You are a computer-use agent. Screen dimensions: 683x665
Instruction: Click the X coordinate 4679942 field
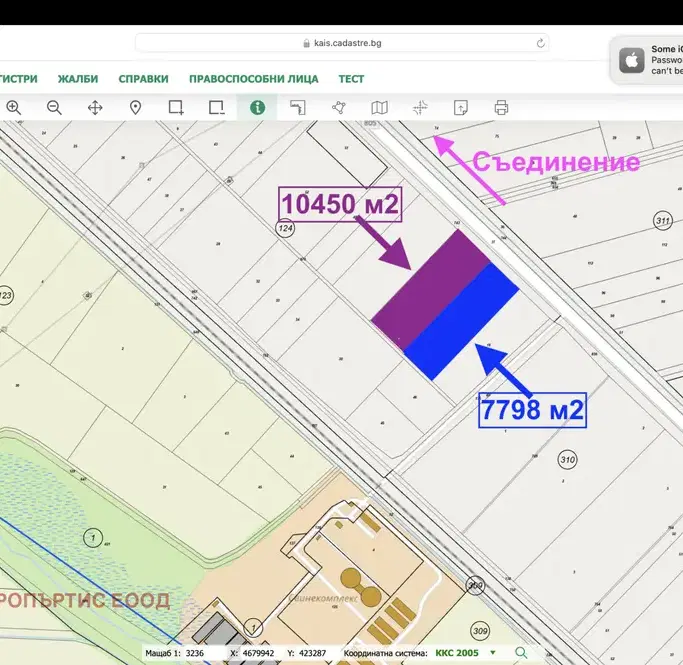[258, 653]
